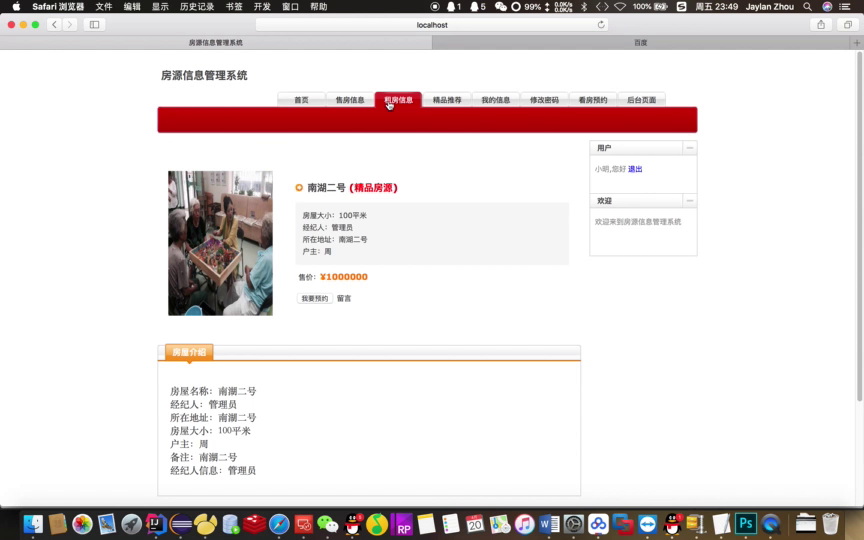Open the Safari浏览器 application menu
The height and width of the screenshot is (540, 864).
pos(58,7)
